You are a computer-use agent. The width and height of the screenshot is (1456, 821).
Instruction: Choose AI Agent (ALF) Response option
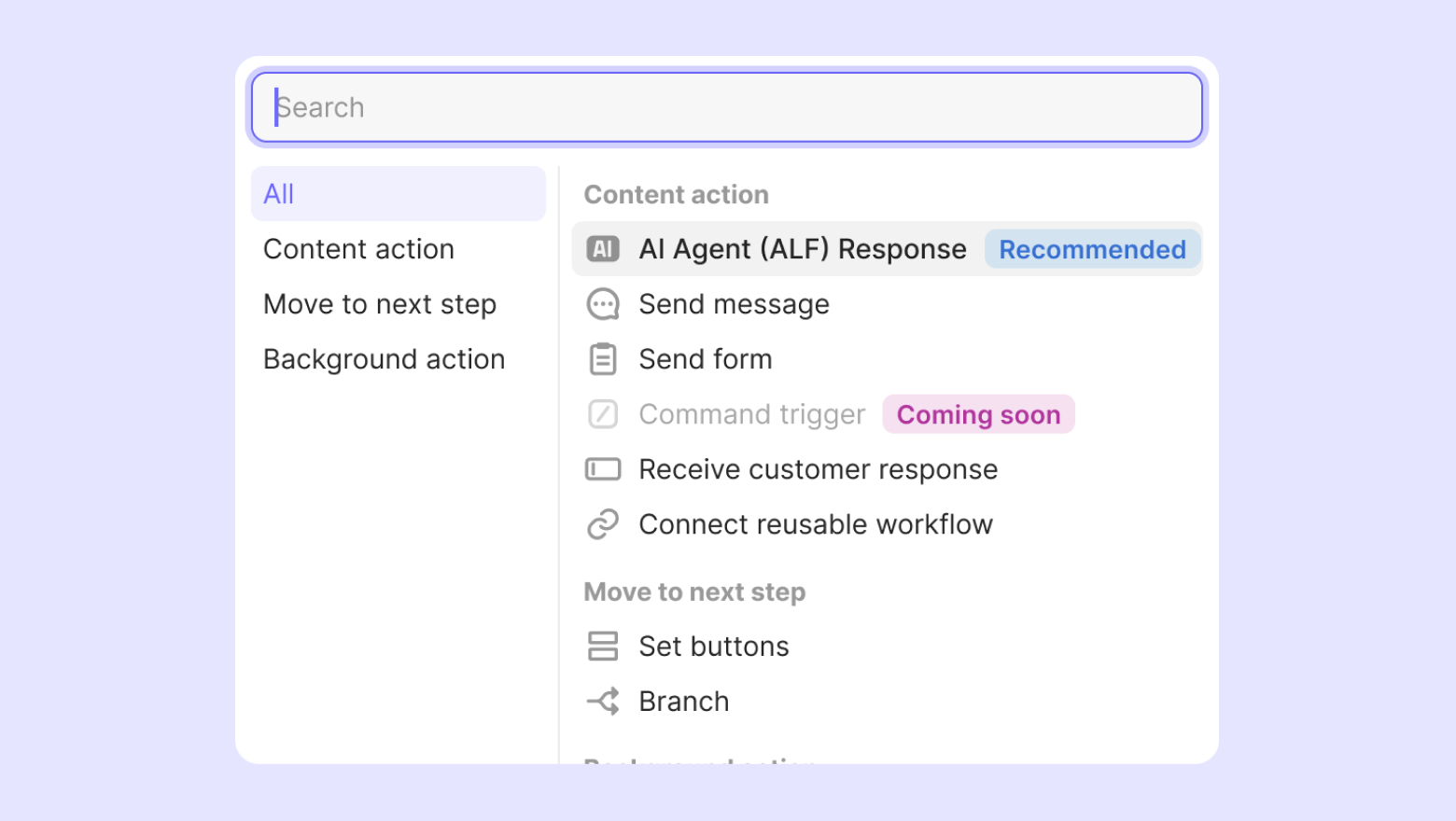coord(803,249)
